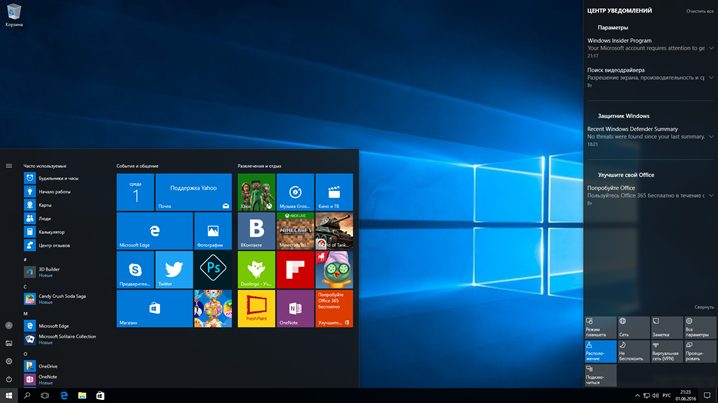Toggle the Сеть quick action
This screenshot has height=403, width=718.
pyautogui.click(x=634, y=327)
